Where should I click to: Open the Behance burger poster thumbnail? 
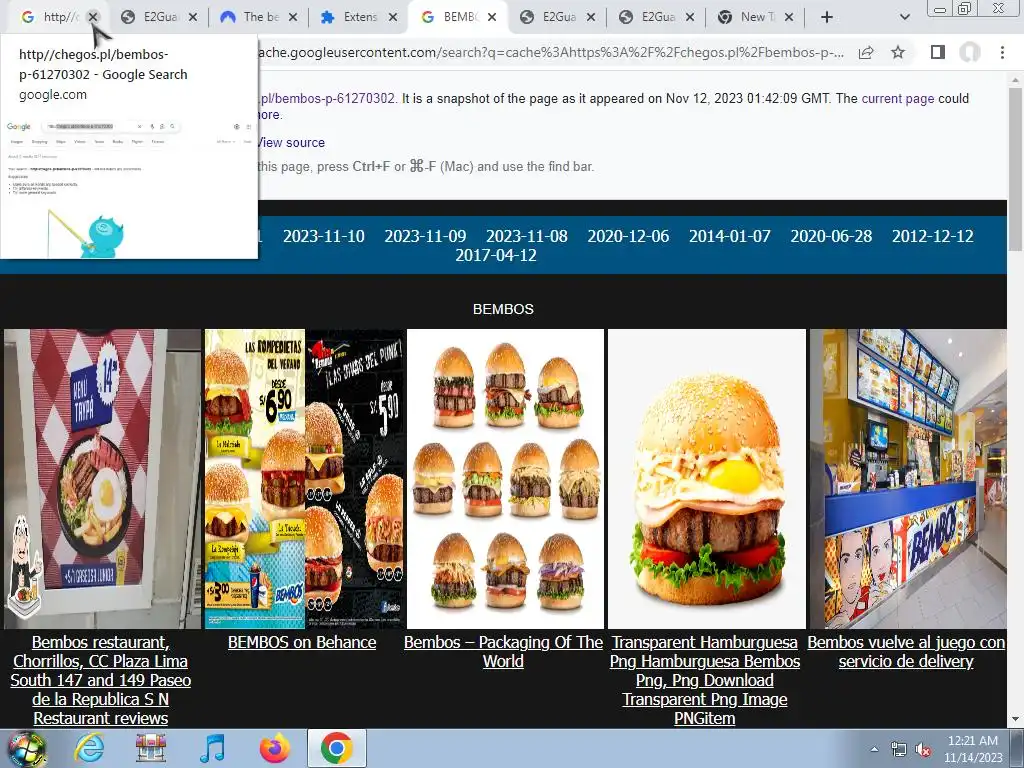point(305,479)
